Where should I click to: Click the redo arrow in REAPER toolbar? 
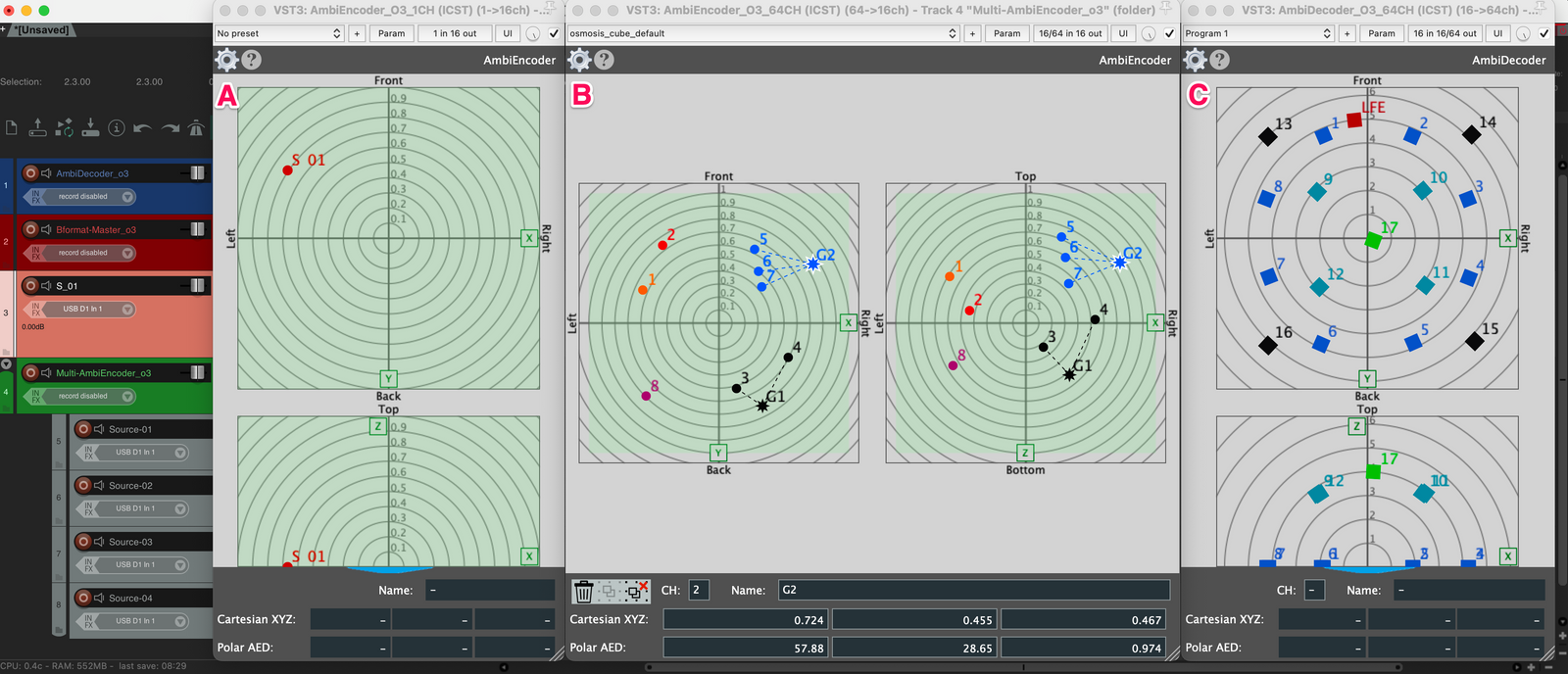(171, 128)
